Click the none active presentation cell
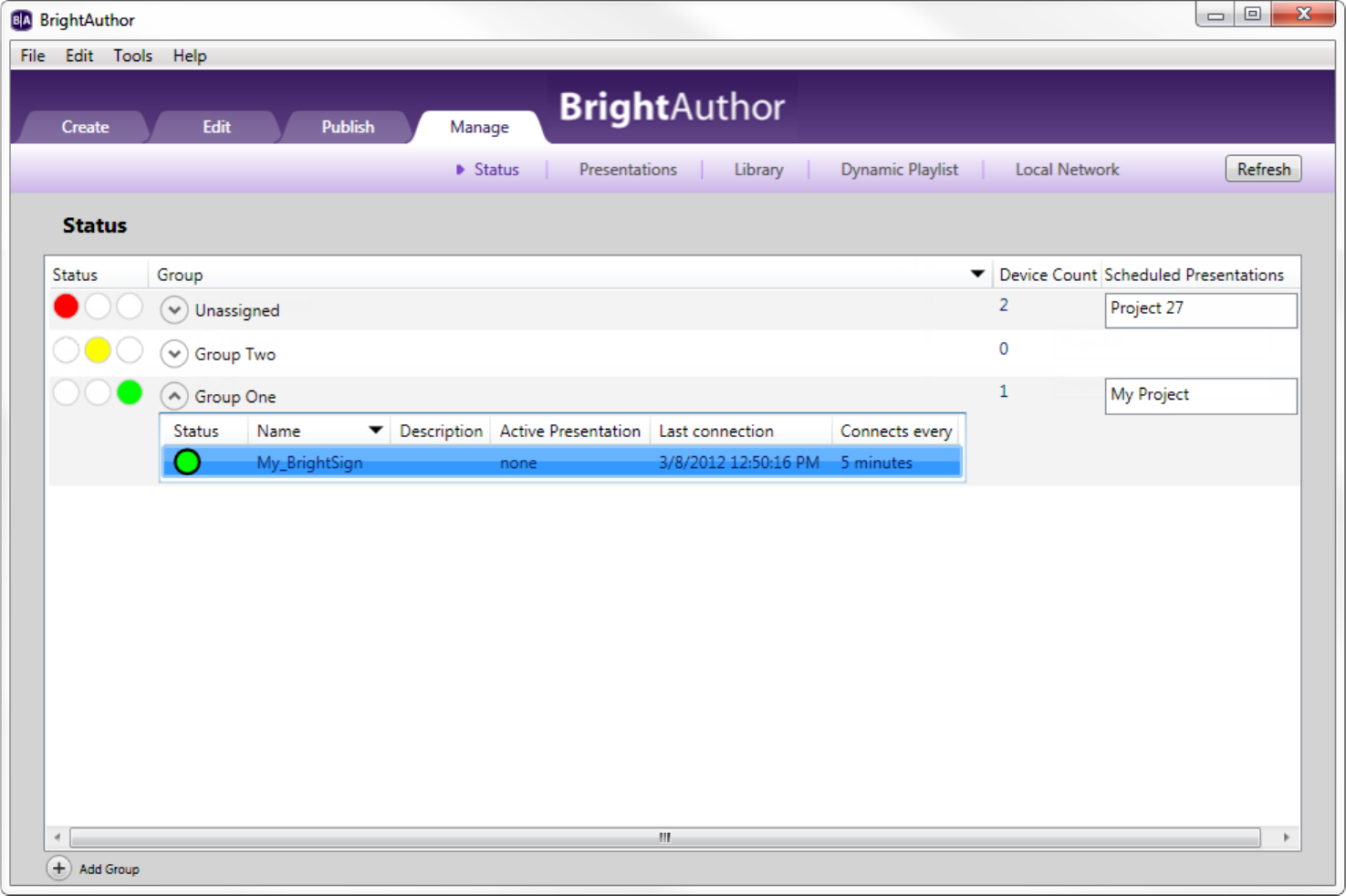Image resolution: width=1346 pixels, height=896 pixels. click(x=518, y=463)
